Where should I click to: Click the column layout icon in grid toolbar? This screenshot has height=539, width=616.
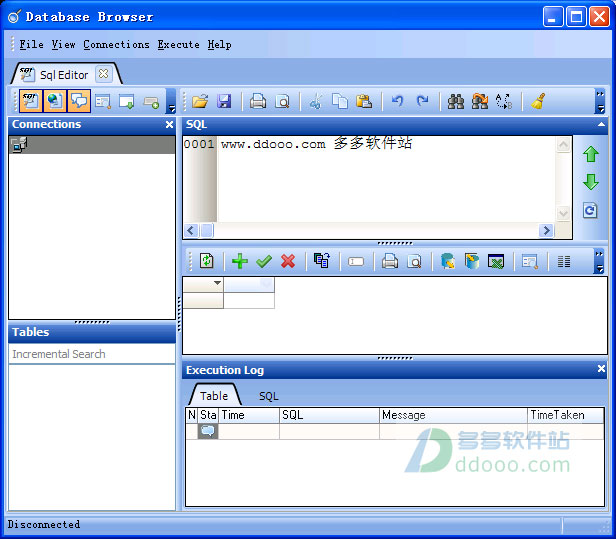pos(564,261)
